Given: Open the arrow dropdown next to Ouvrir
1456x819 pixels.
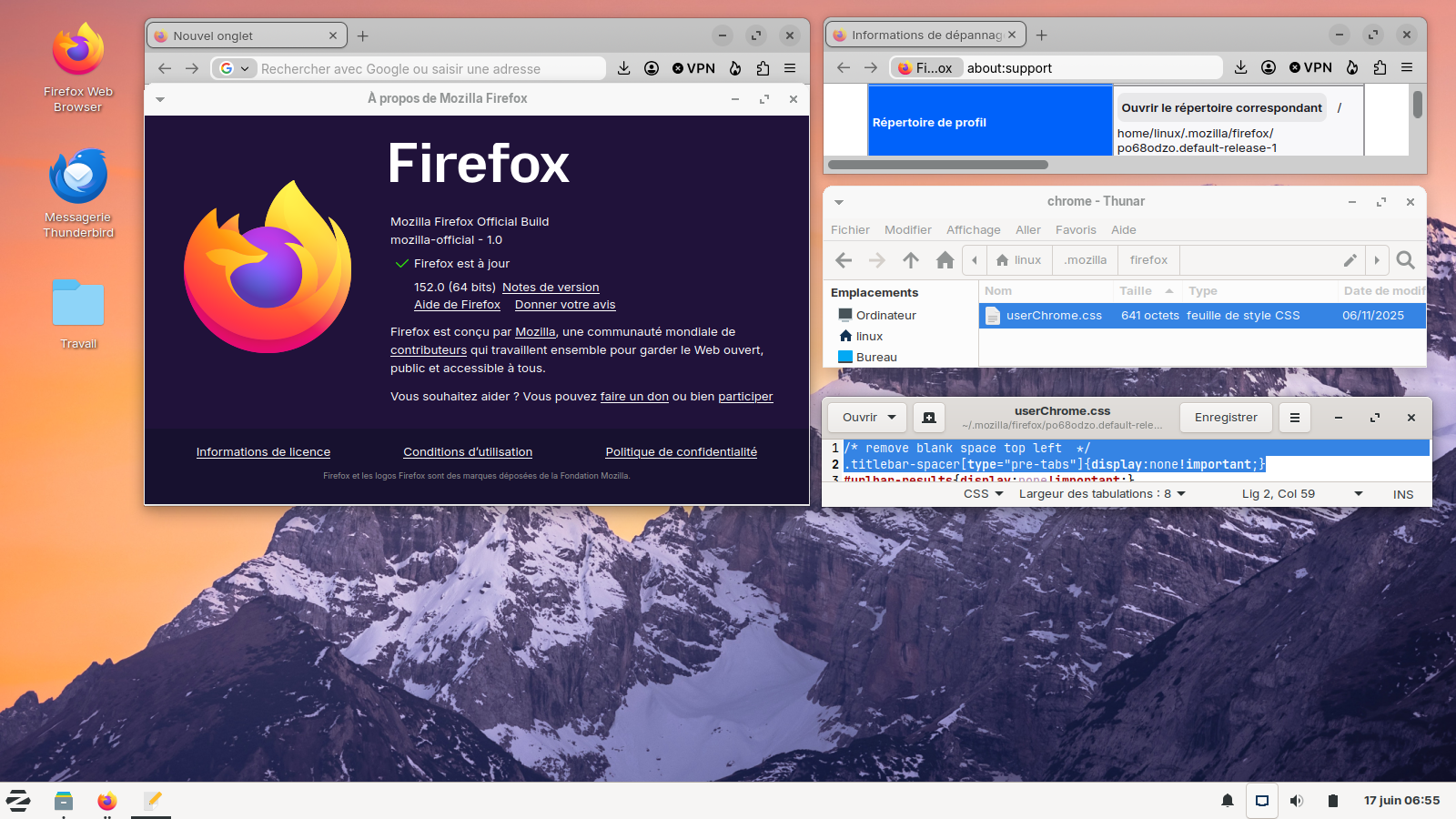Looking at the screenshot, I should tap(892, 418).
